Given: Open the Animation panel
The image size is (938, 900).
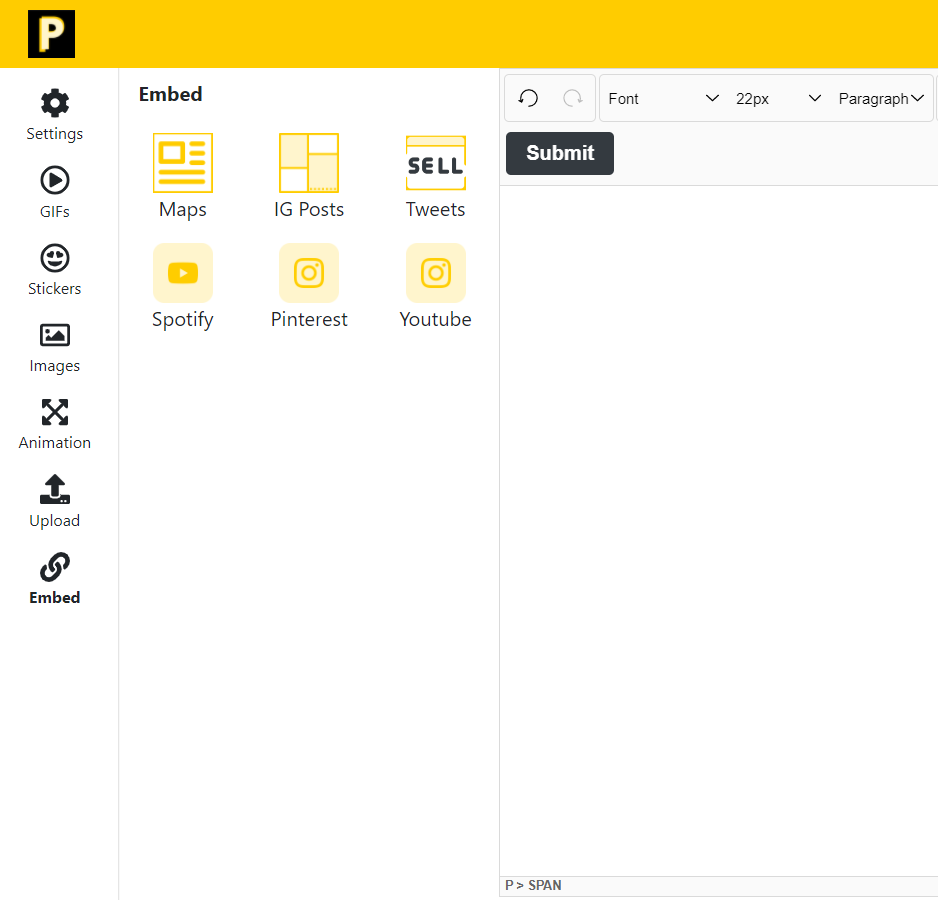Looking at the screenshot, I should pos(54,425).
